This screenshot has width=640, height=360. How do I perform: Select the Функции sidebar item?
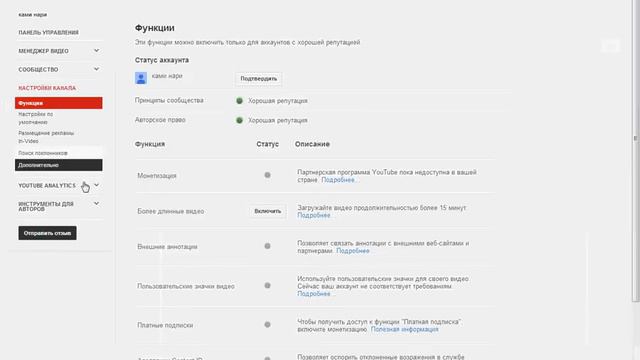click(x=59, y=103)
